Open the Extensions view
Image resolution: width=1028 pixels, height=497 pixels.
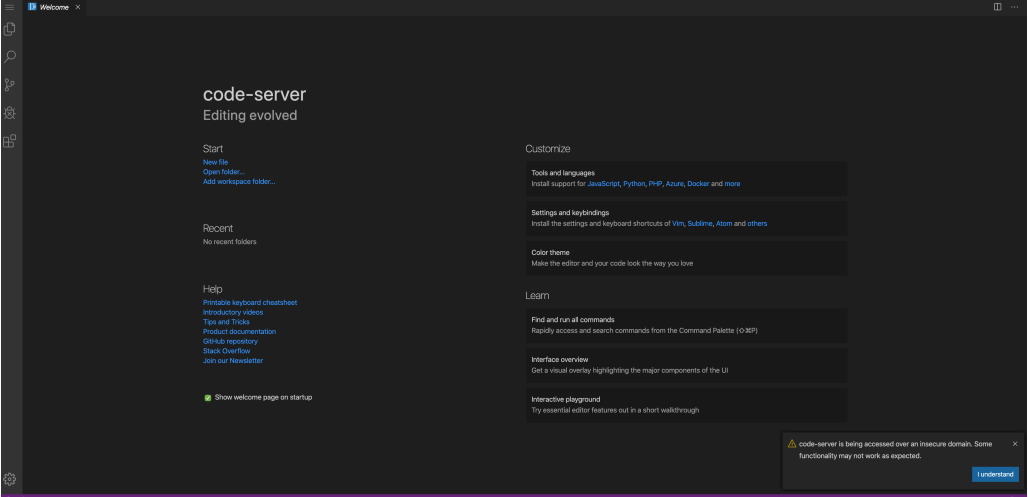coord(9,141)
